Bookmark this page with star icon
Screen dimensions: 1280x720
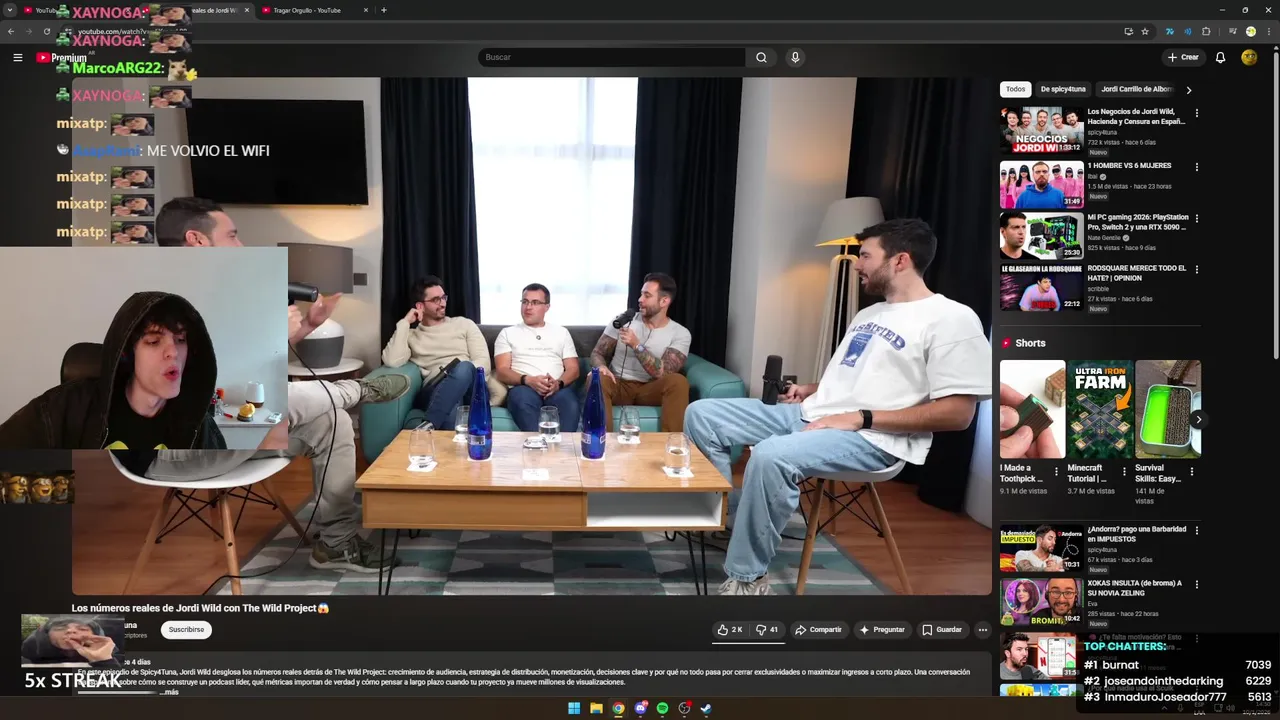tap(1145, 31)
